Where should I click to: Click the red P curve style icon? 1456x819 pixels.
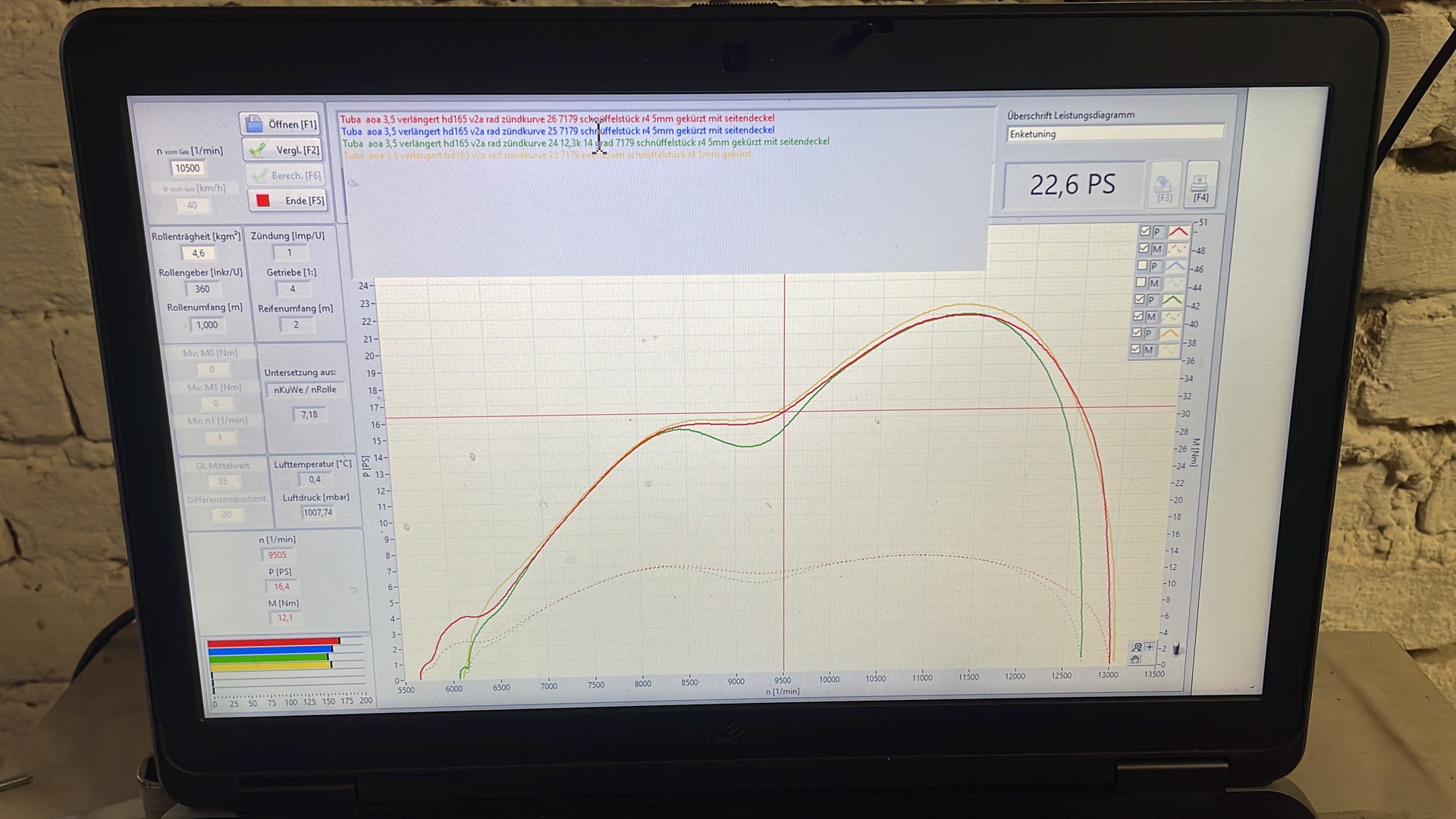coord(1178,231)
